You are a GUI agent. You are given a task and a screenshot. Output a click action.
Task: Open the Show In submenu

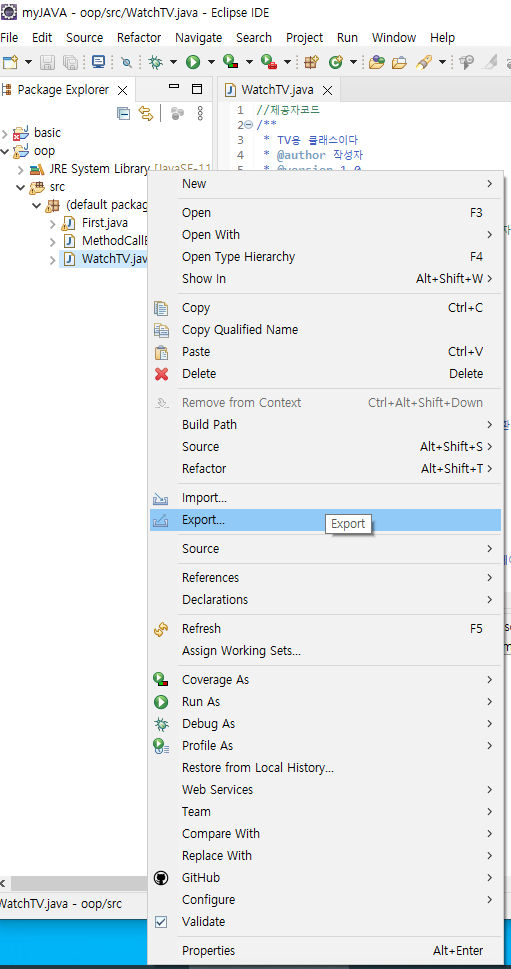tap(325, 279)
